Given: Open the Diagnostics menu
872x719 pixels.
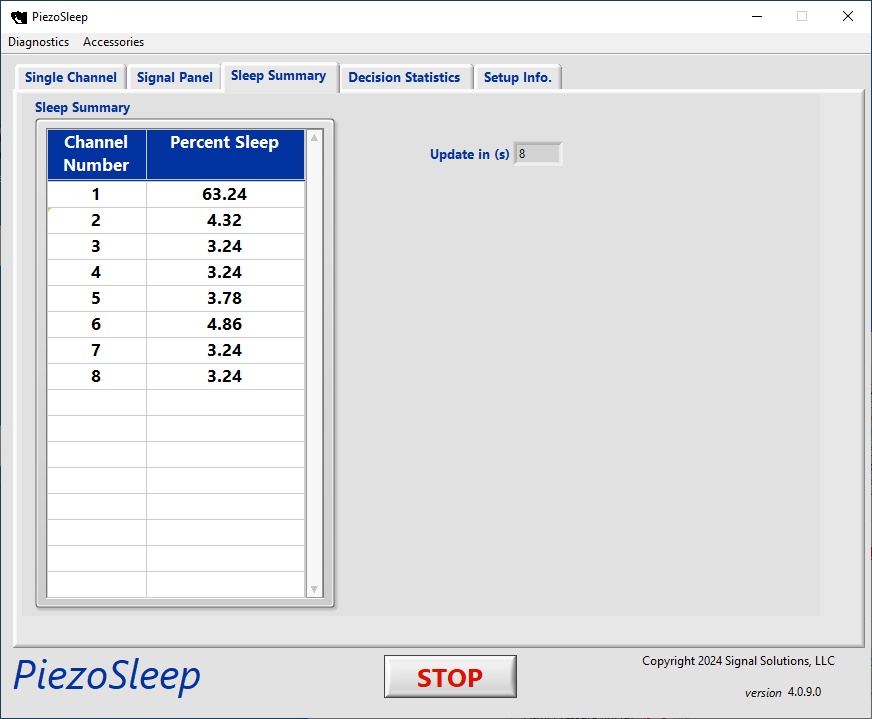Looking at the screenshot, I should click(x=39, y=42).
